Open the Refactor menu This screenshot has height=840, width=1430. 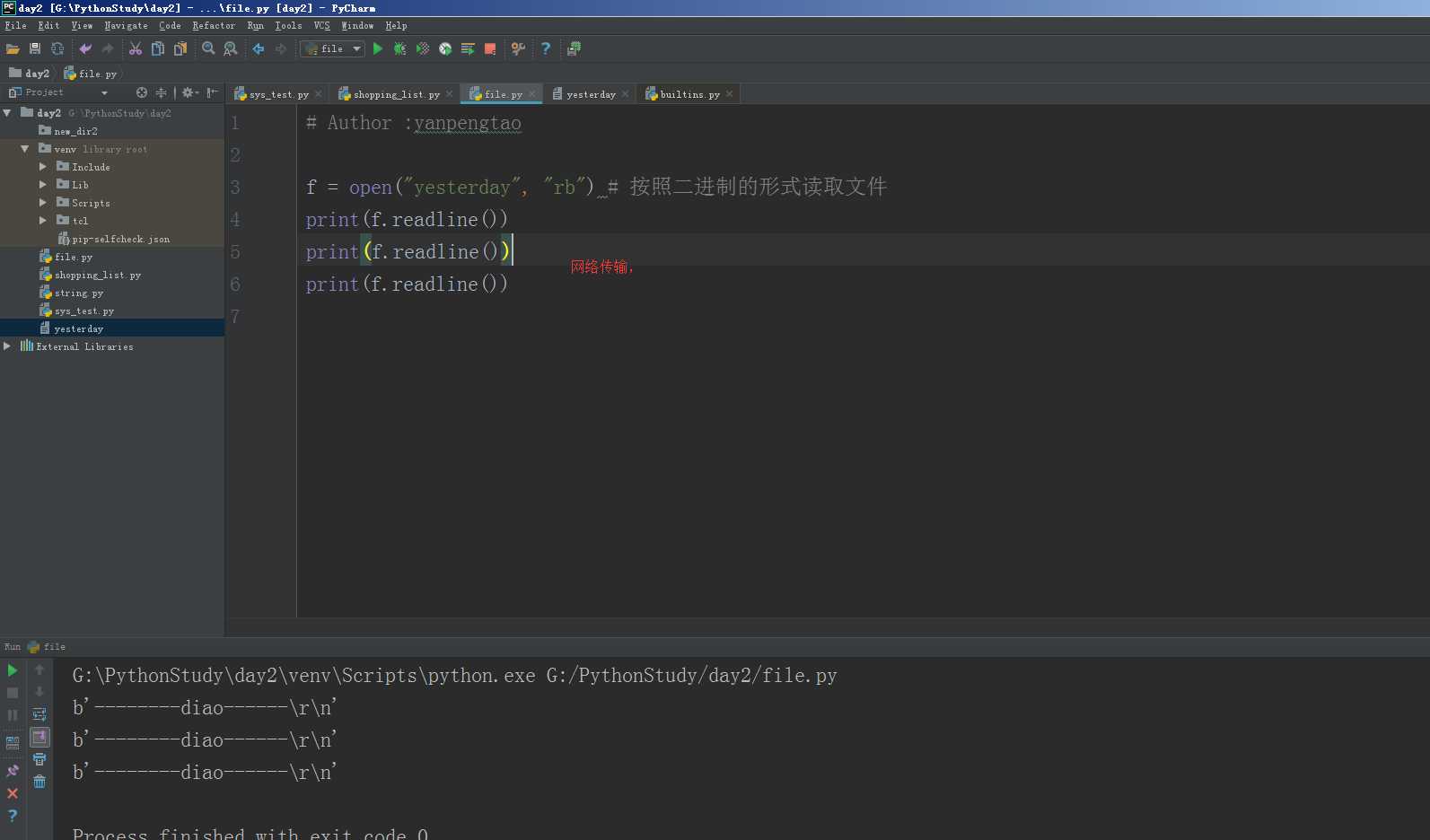click(214, 26)
